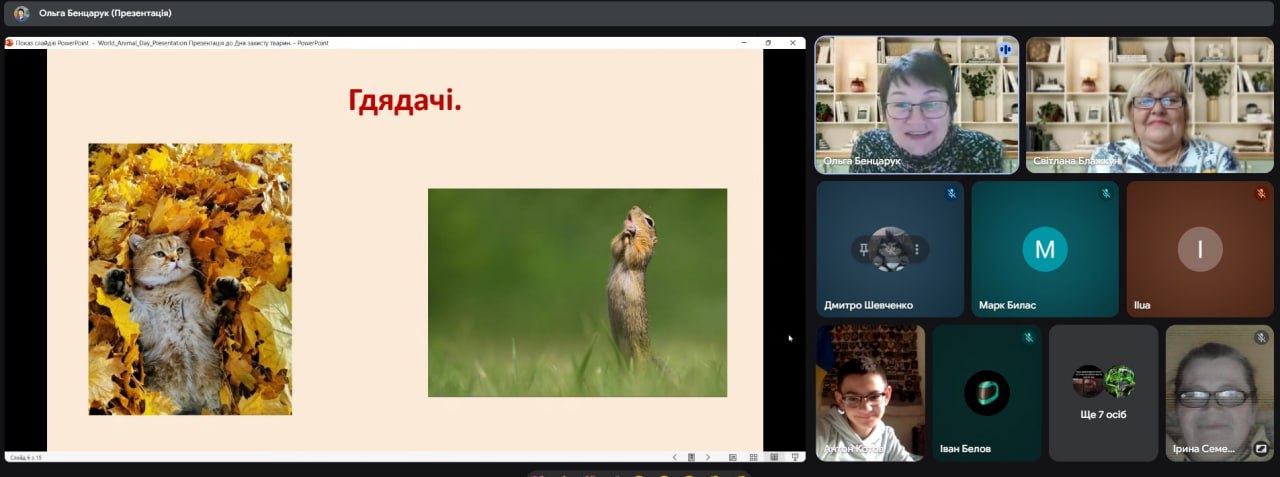Switch to PowerPoint Normal view icon
1280x477 pixels.
click(733, 457)
